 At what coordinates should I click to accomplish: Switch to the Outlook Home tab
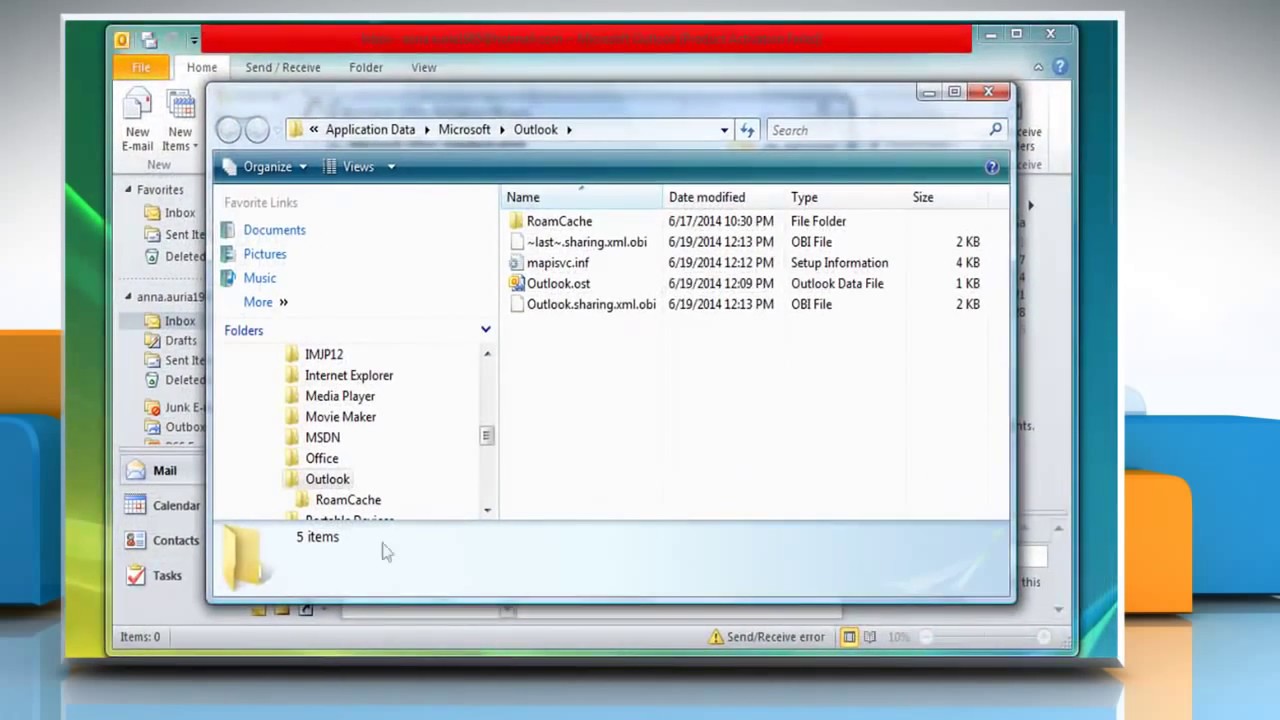(x=201, y=68)
